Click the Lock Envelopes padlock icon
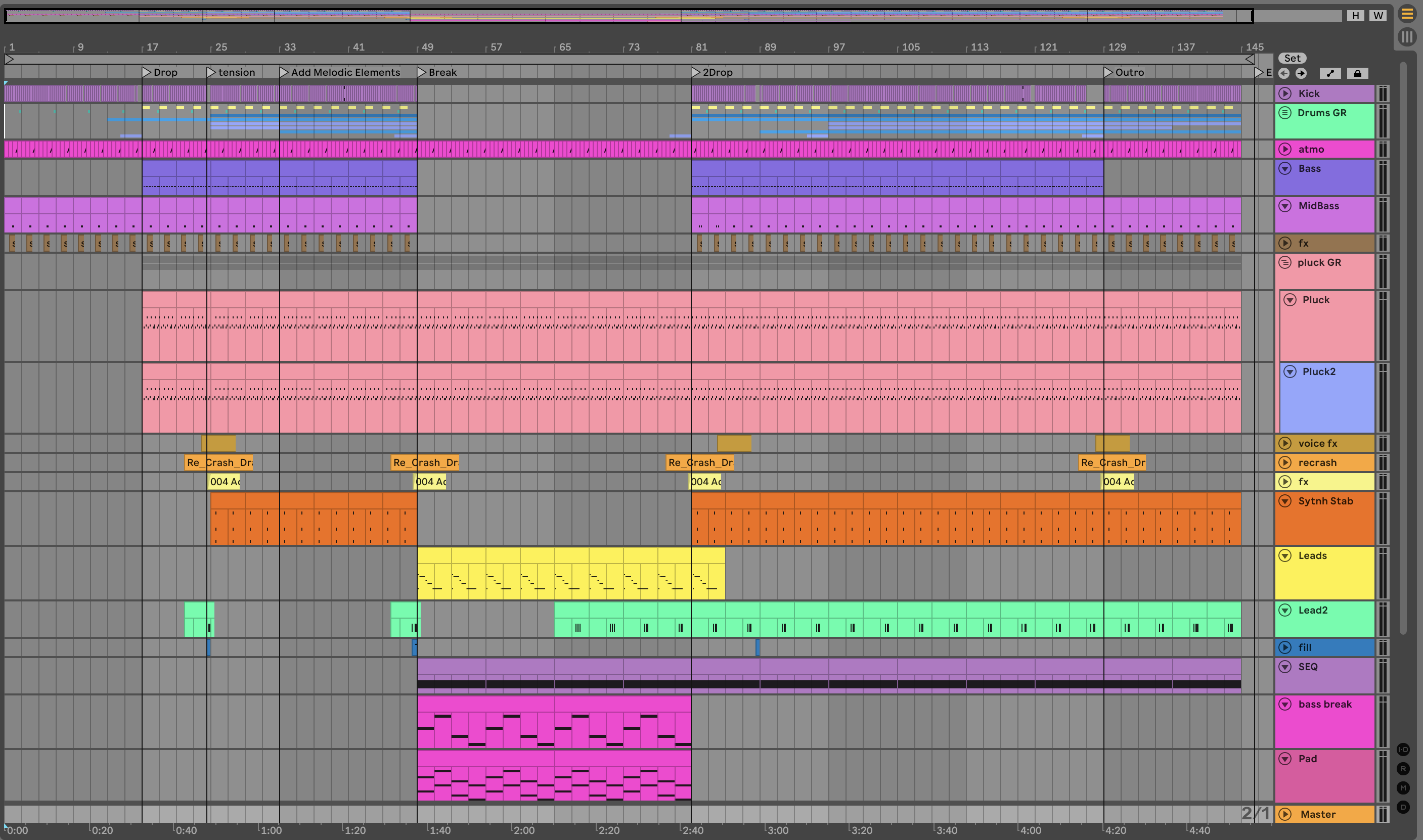The width and height of the screenshot is (1423, 840). [1357, 73]
